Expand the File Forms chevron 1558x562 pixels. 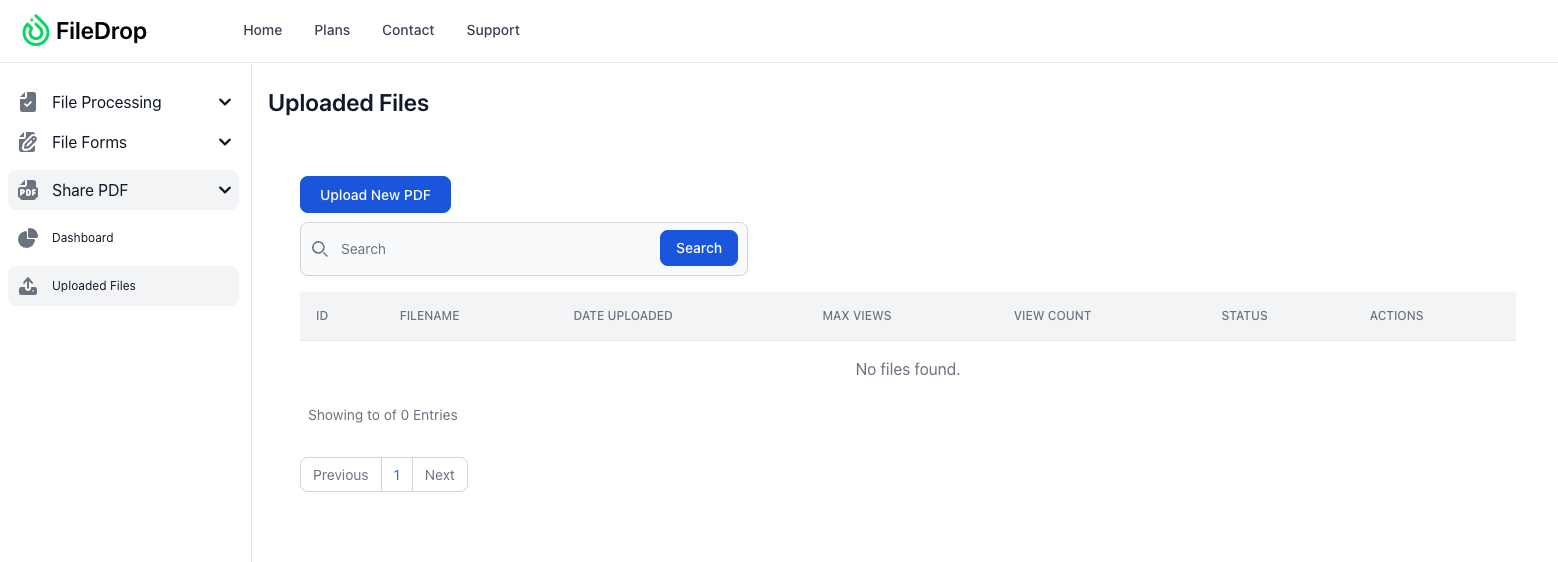(225, 142)
